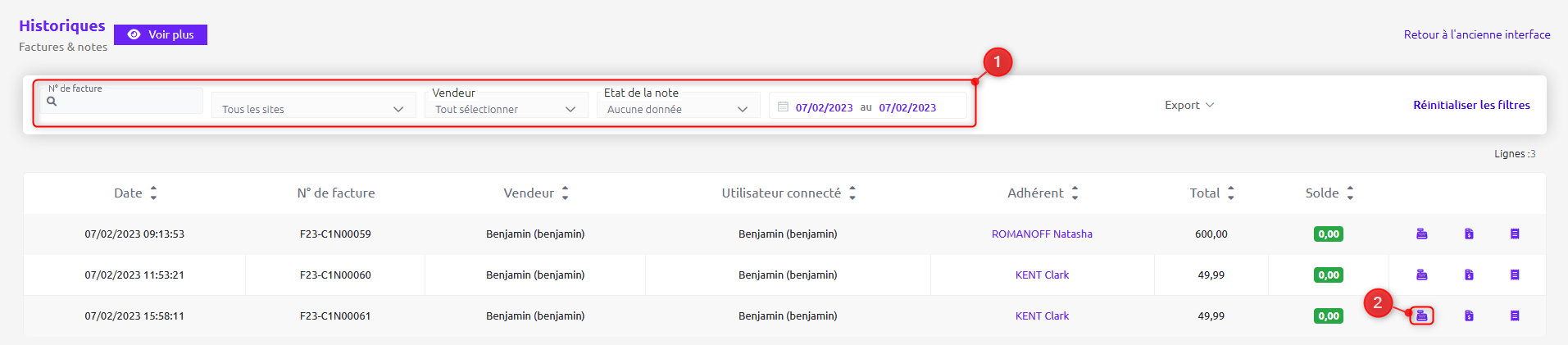
Task: Toggle sort on Total column
Action: pyautogui.click(x=1231, y=193)
